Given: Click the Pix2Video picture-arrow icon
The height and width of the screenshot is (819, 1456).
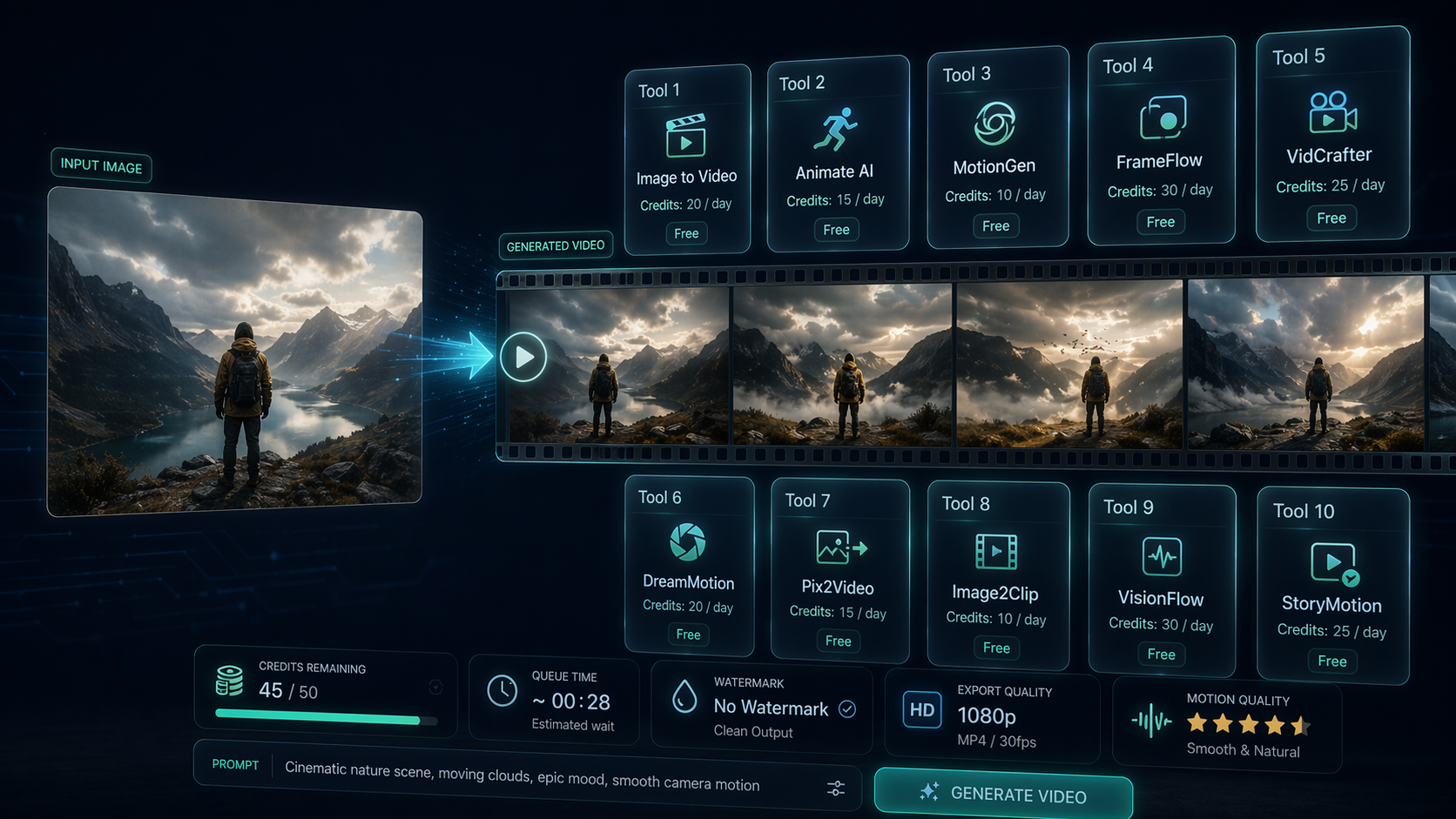Looking at the screenshot, I should [x=841, y=547].
